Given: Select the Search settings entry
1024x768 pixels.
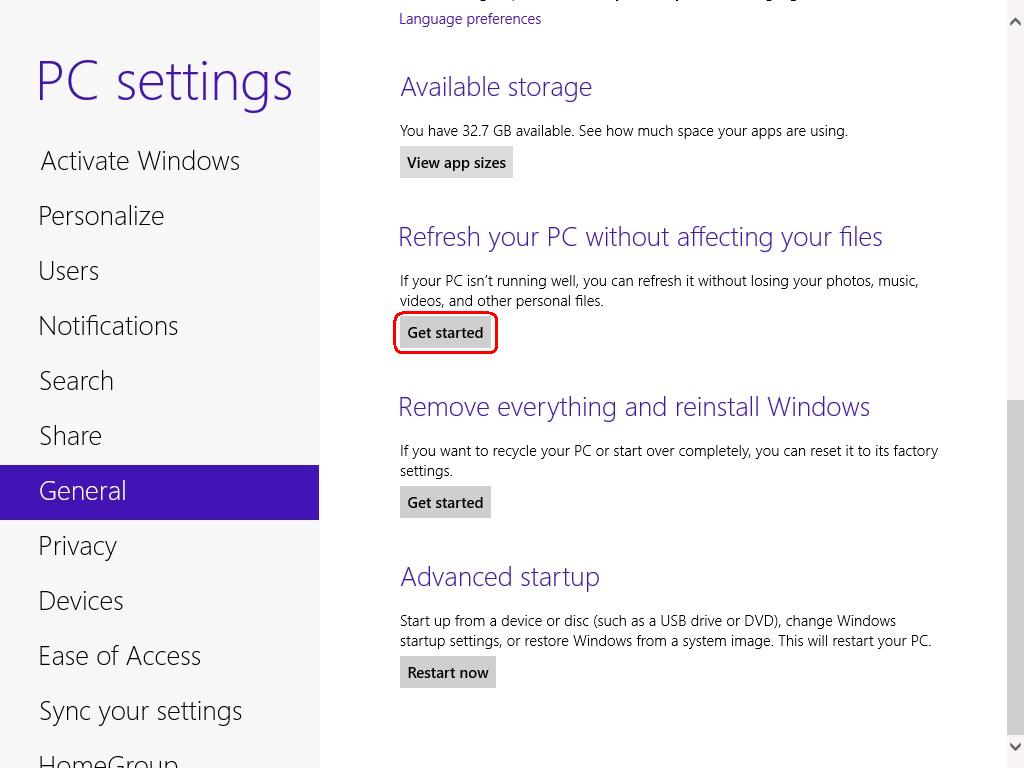Looking at the screenshot, I should tap(76, 381).
